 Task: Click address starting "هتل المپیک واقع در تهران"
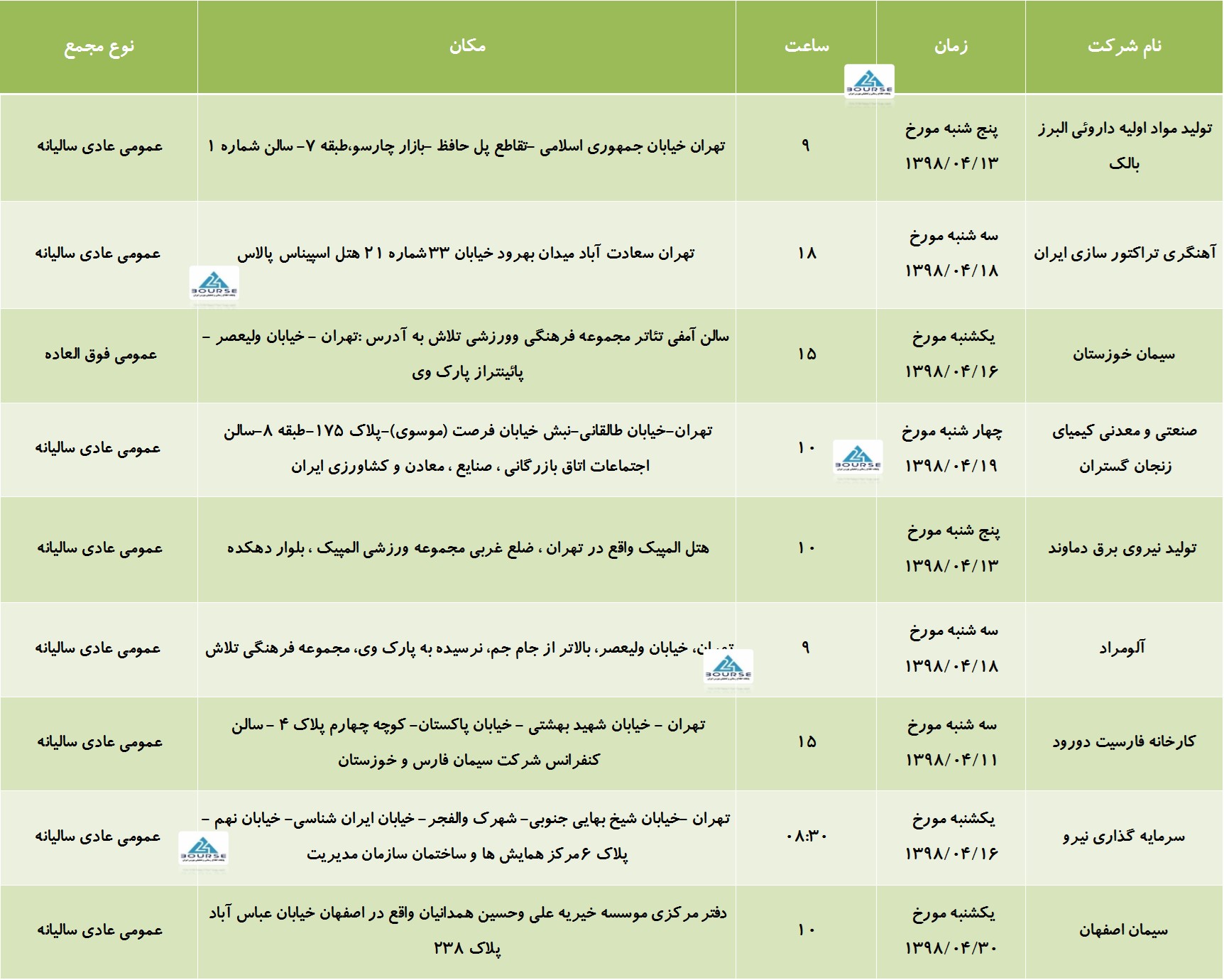click(468, 548)
